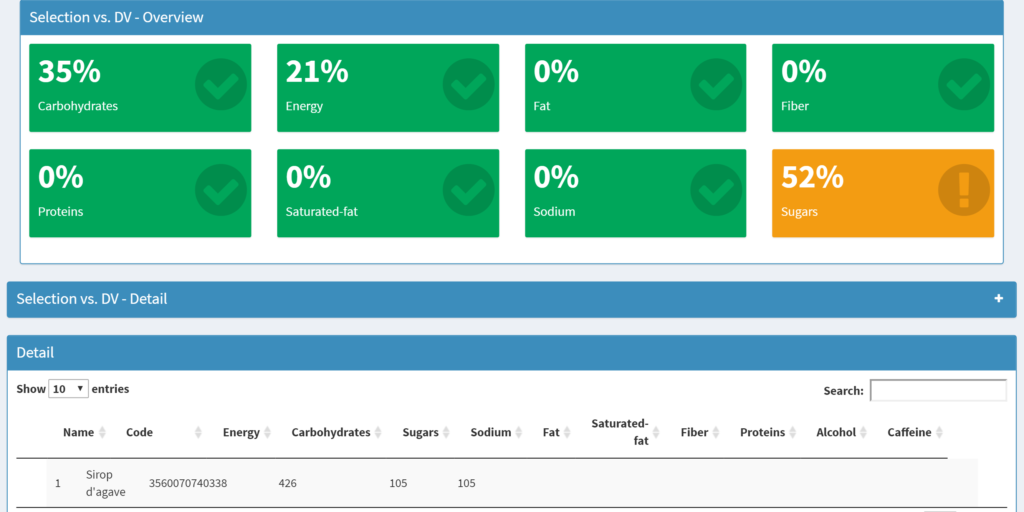
Task: Click the Proteins checkmark icon
Action: [x=219, y=190]
